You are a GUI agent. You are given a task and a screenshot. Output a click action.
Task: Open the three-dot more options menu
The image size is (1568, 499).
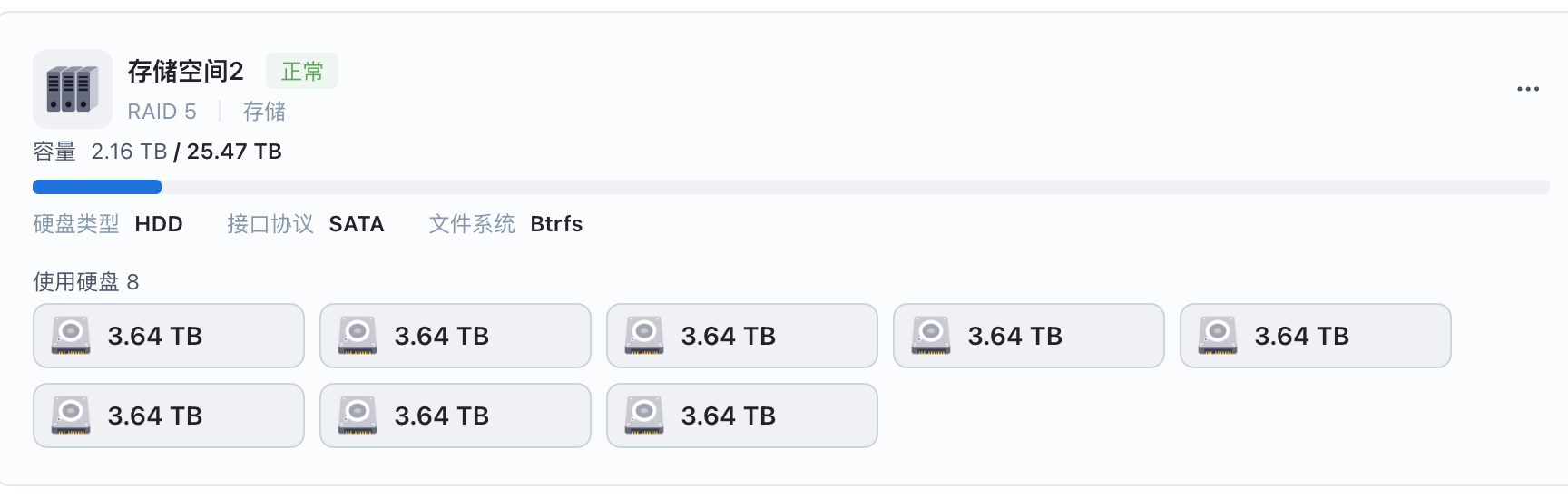coord(1528,89)
